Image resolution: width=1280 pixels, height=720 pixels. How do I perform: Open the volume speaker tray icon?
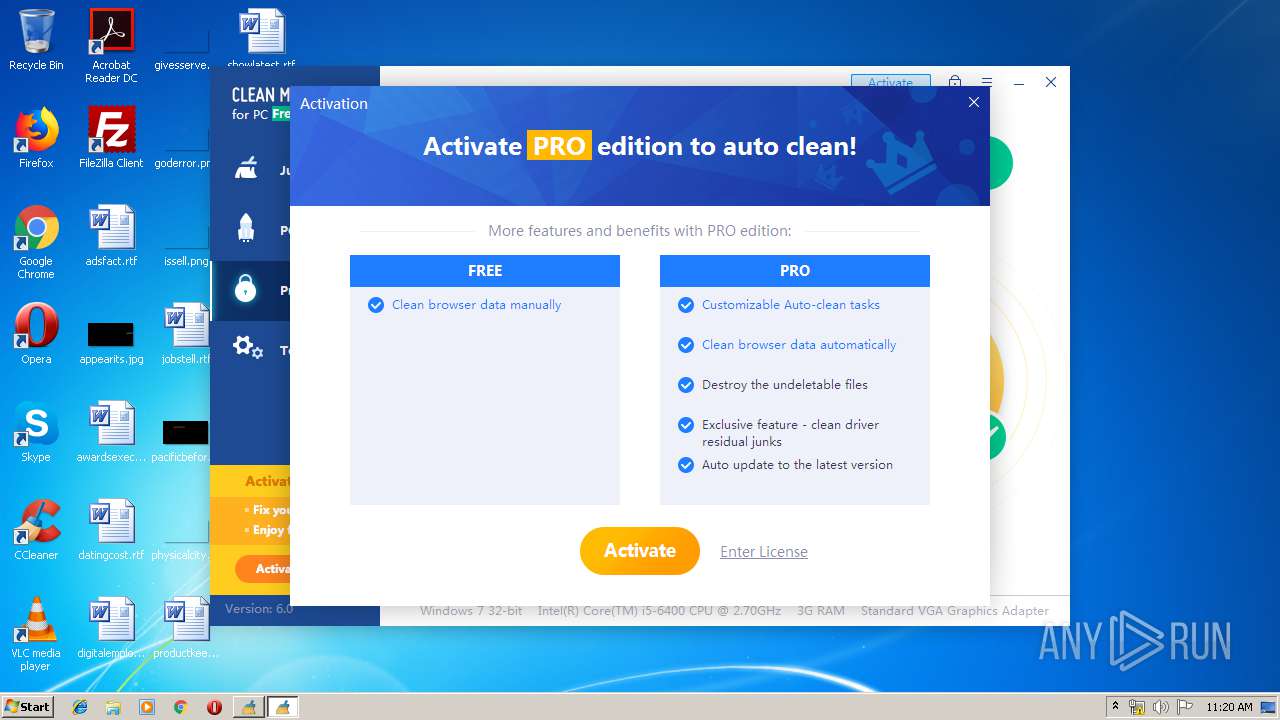tap(1161, 707)
